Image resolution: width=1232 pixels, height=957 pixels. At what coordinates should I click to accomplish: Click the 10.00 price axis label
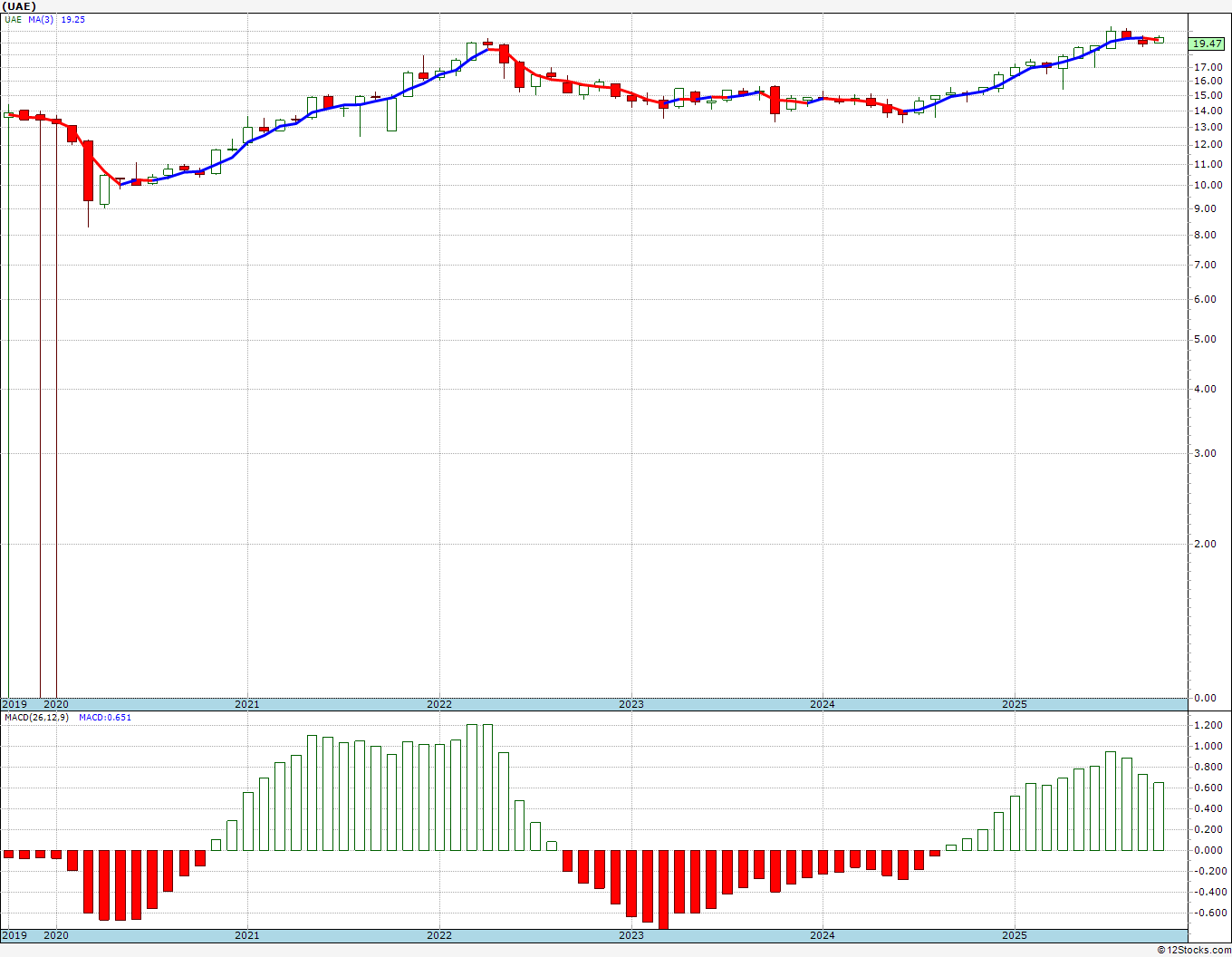1208,185
